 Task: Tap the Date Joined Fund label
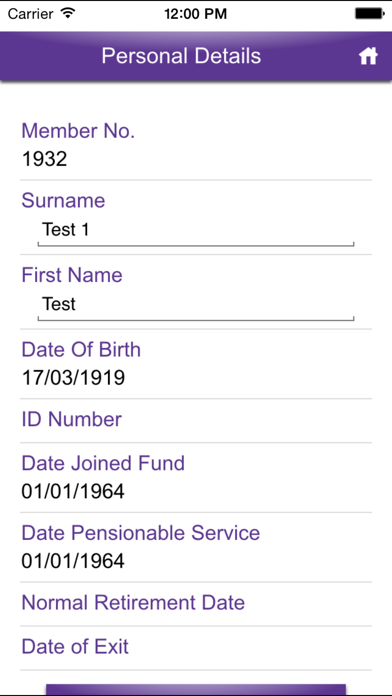(103, 463)
